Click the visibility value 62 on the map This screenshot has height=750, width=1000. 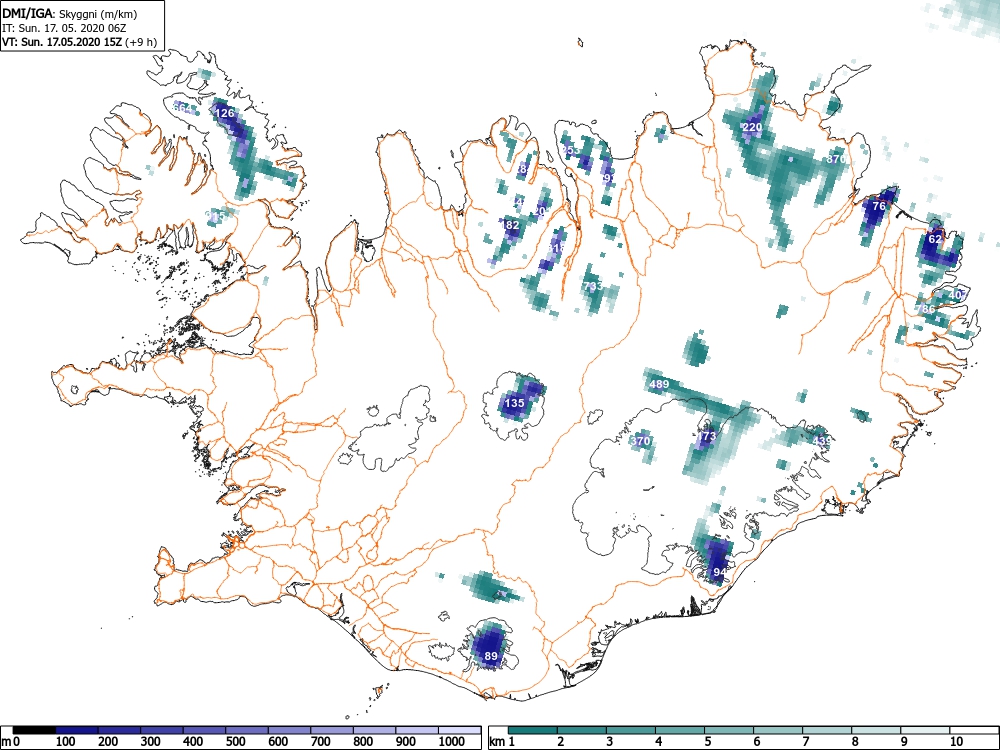point(935,239)
